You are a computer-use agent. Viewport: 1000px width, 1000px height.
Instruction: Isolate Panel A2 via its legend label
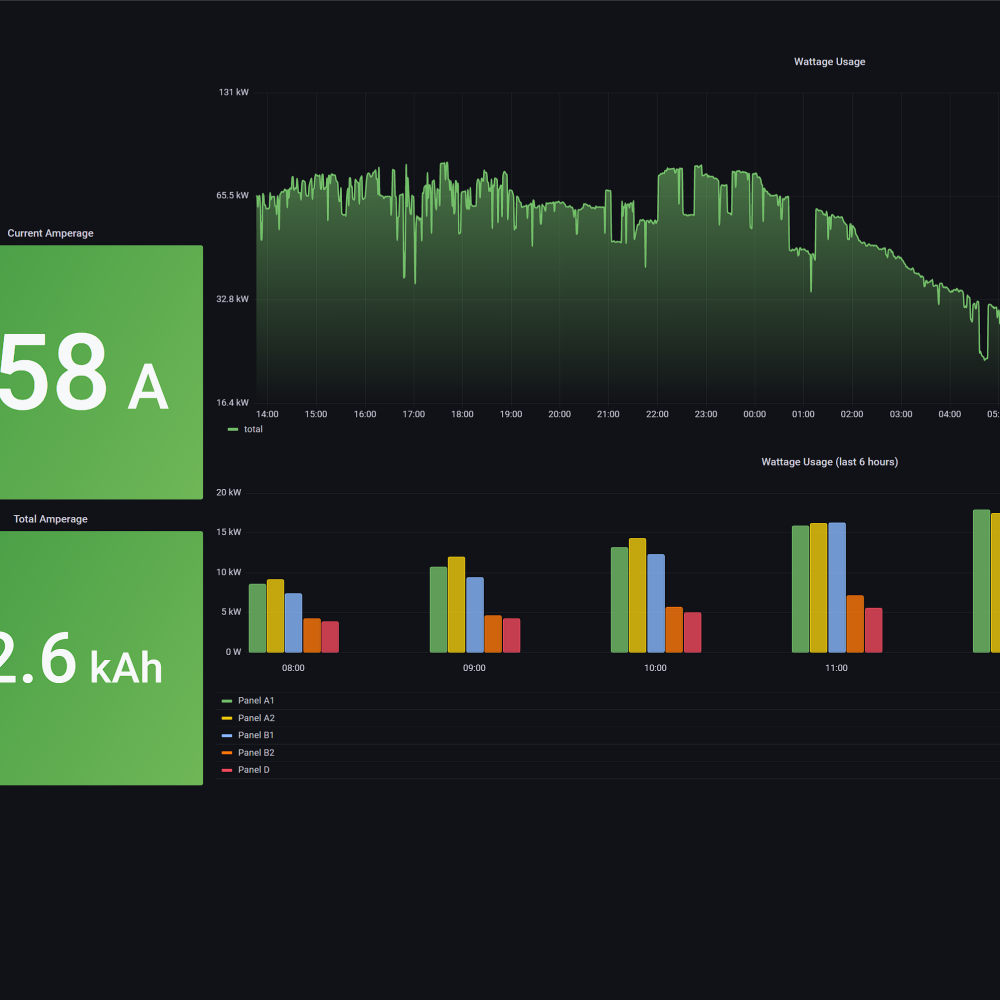[x=256, y=718]
